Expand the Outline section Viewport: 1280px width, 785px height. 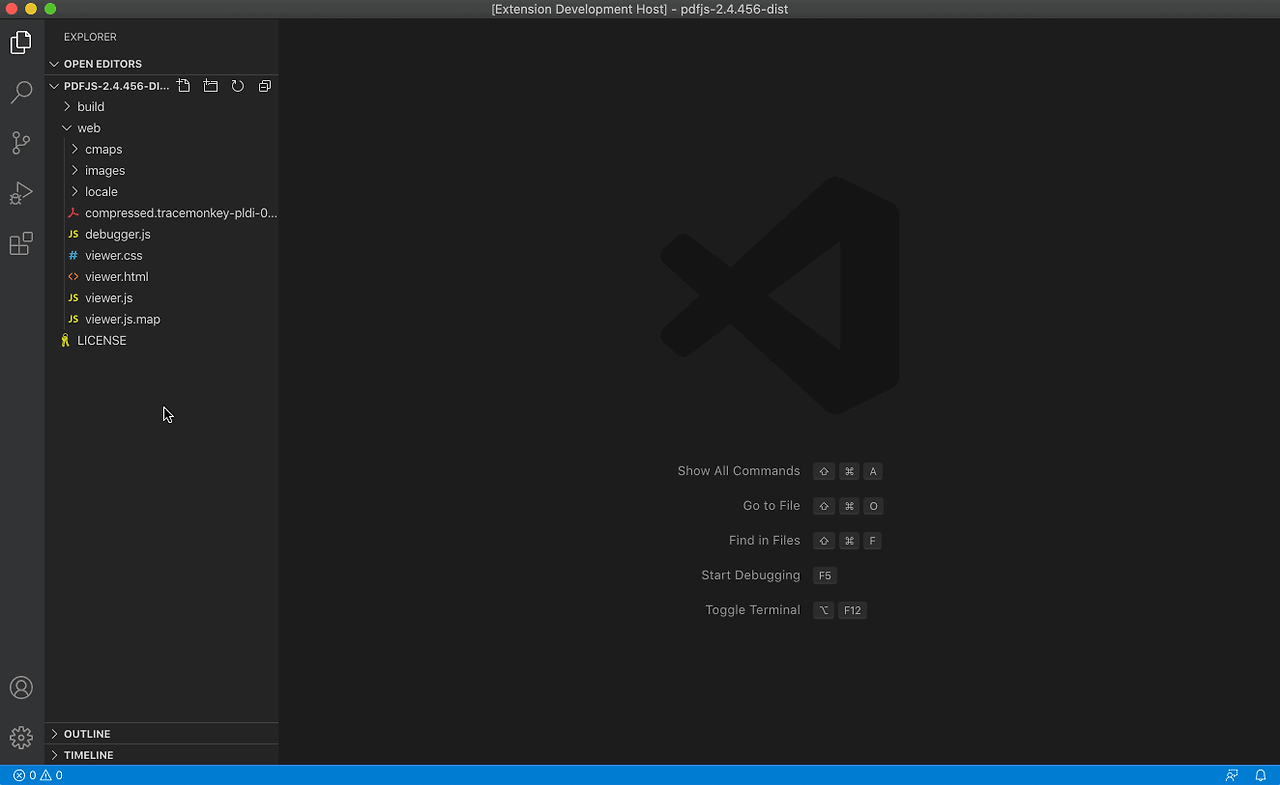tap(161, 734)
